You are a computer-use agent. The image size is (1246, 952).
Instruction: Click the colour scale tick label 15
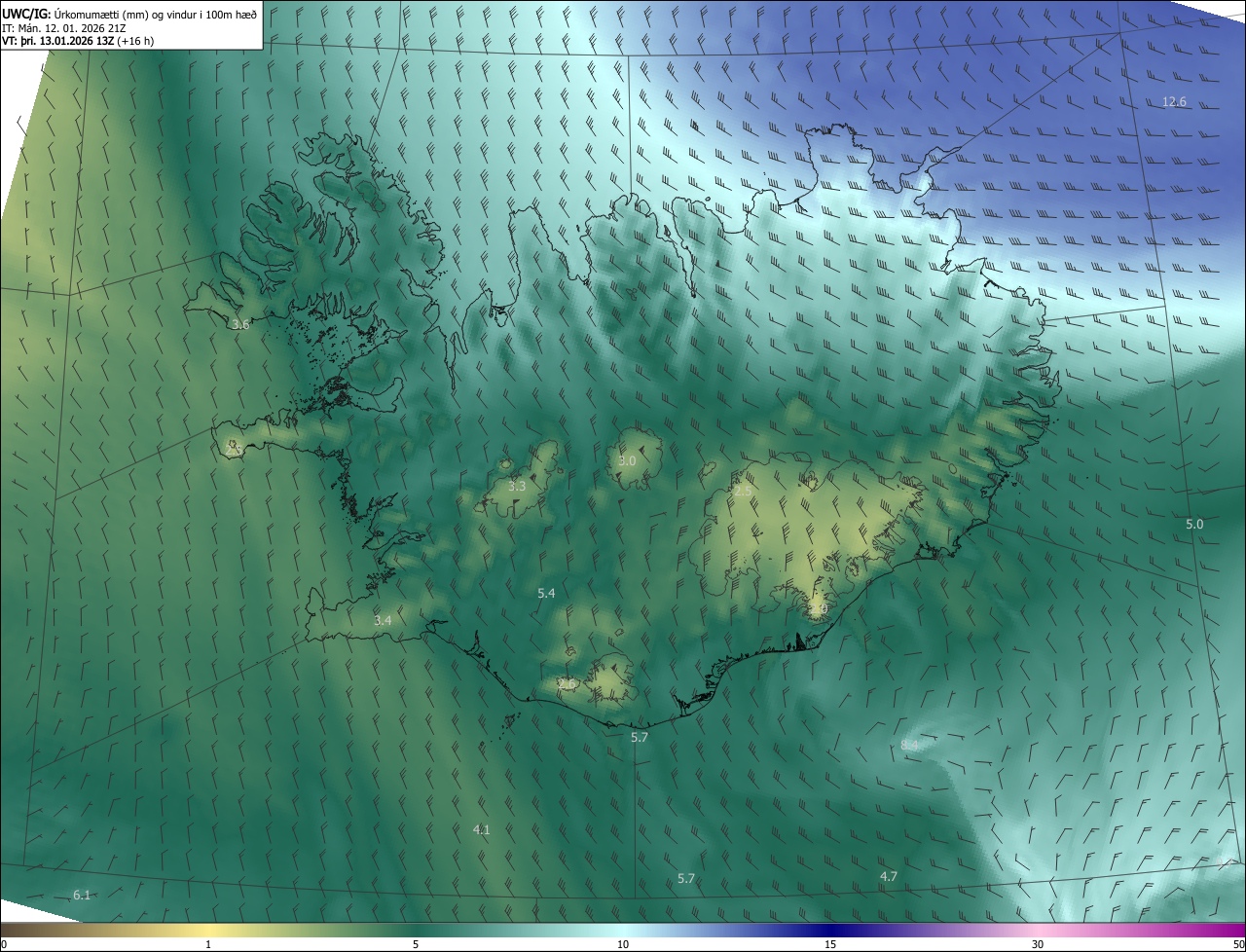pyautogui.click(x=830, y=944)
